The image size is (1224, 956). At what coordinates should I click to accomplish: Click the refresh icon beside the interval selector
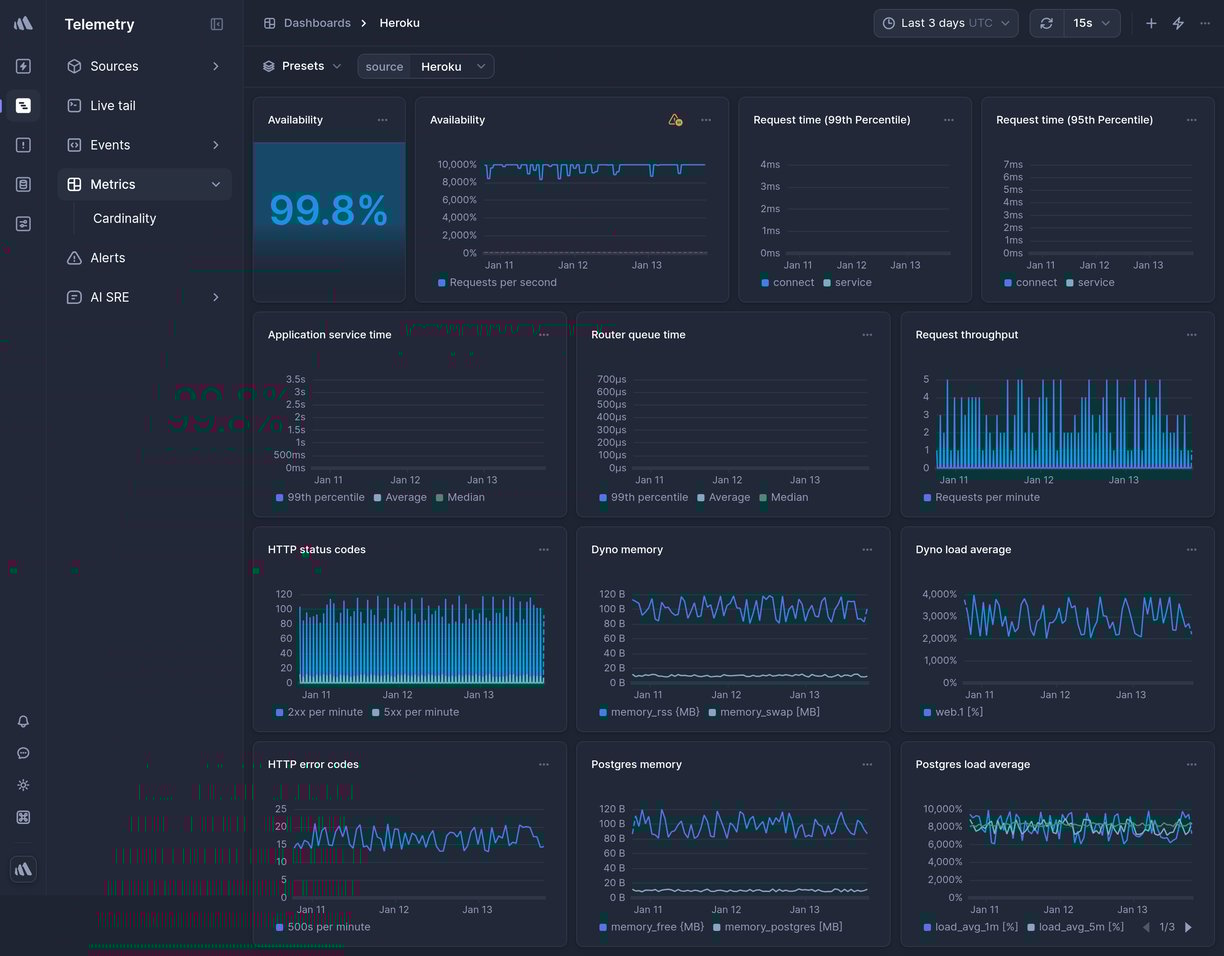pos(1046,22)
